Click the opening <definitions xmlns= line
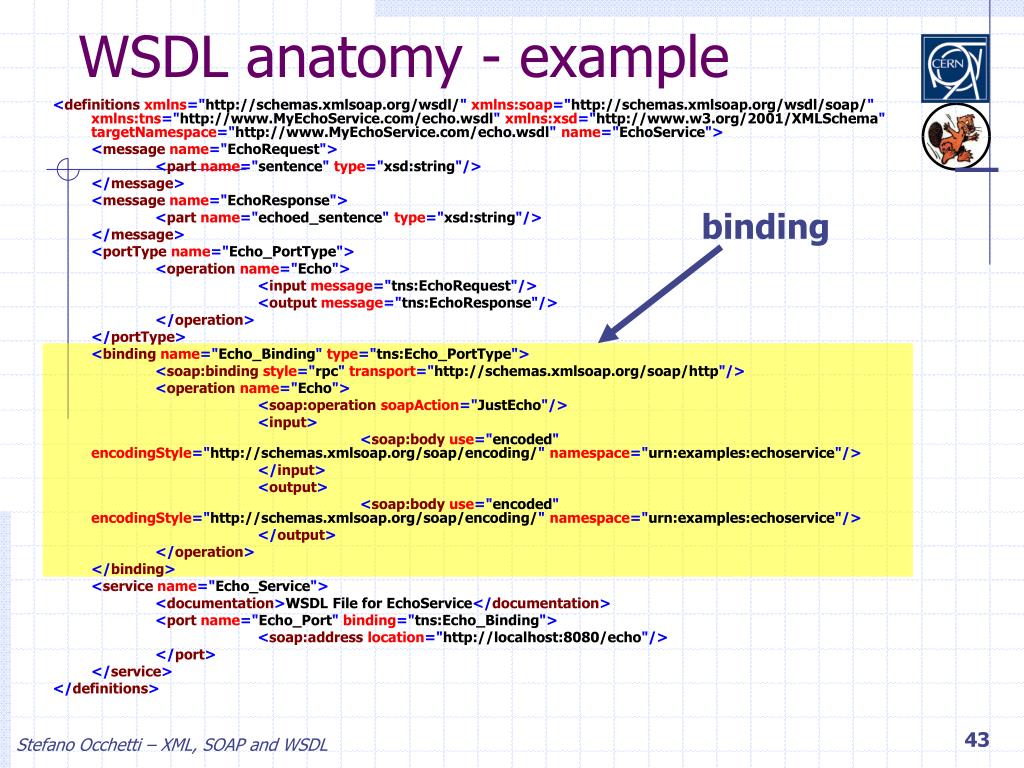1024x768 pixels. coord(464,105)
